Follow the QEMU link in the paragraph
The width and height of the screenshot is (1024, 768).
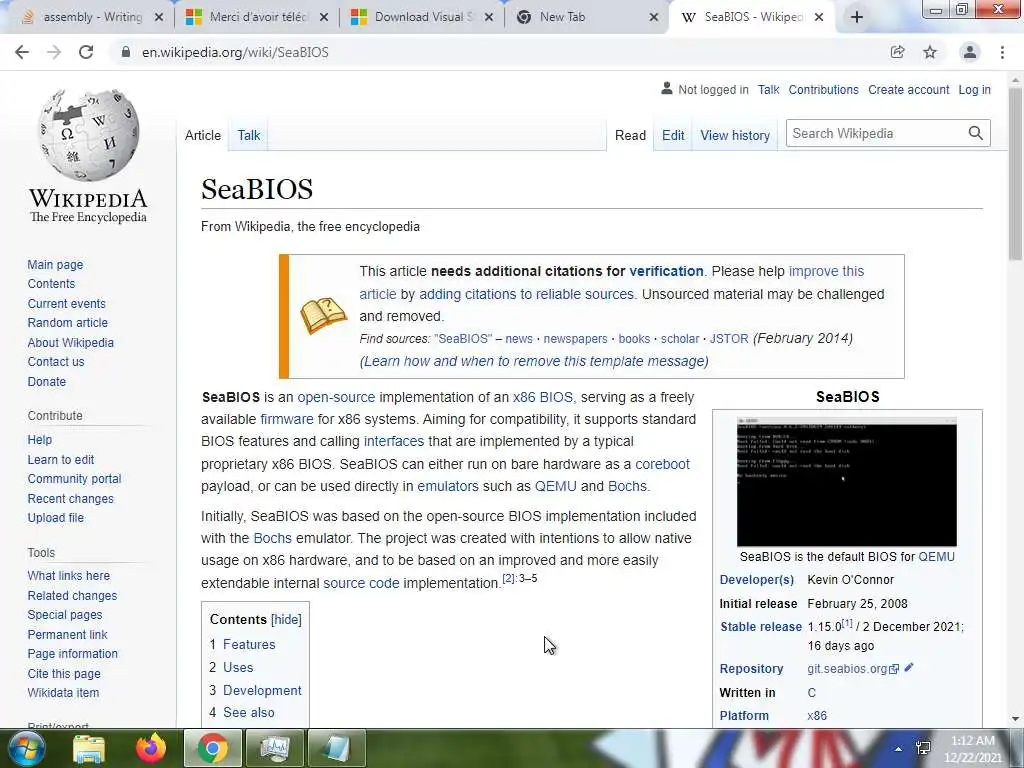pyautogui.click(x=555, y=486)
